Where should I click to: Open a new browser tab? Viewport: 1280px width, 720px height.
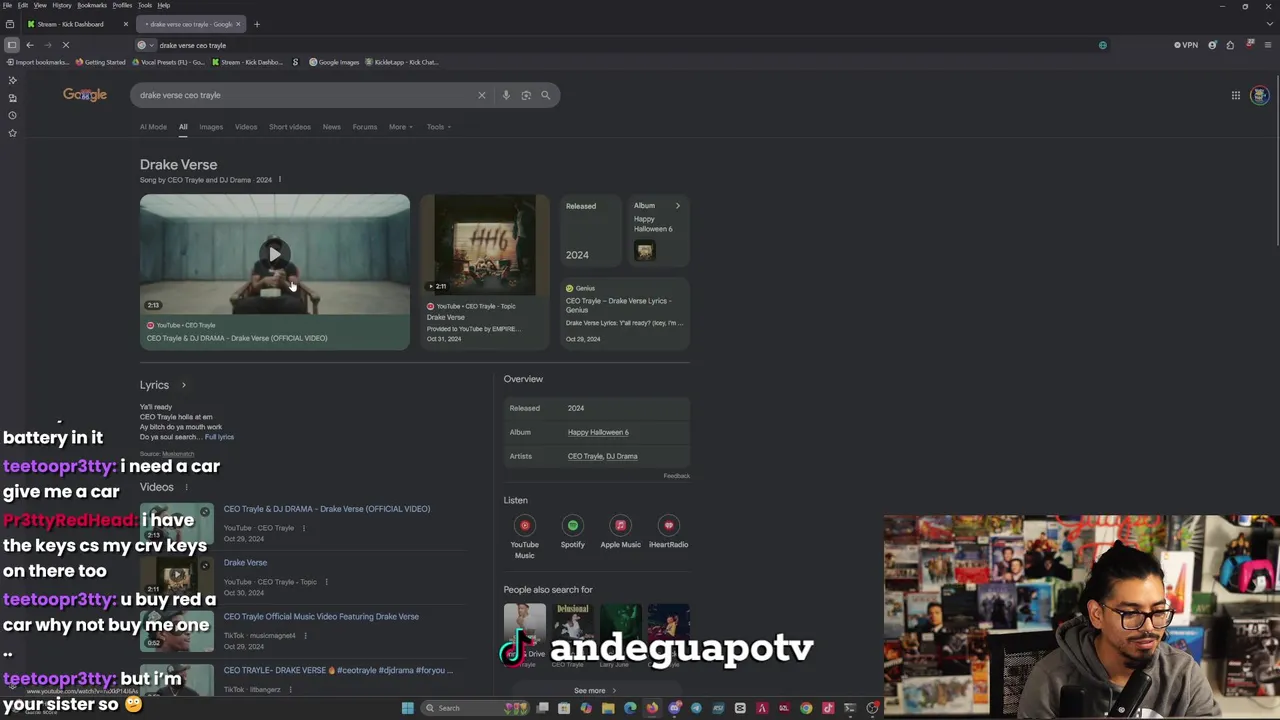256,24
